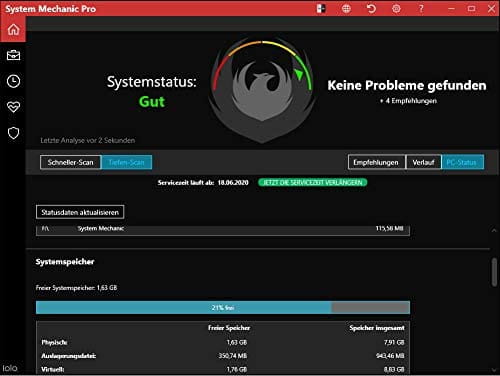This screenshot has height=376, width=500.
Task: Click the Auslagerungsdatei row label
Action: 69,356
